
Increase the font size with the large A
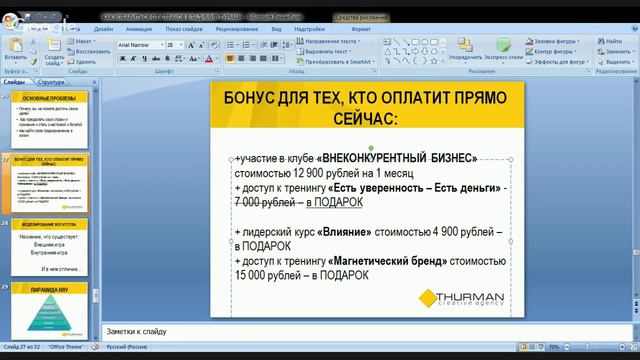[x=191, y=45]
